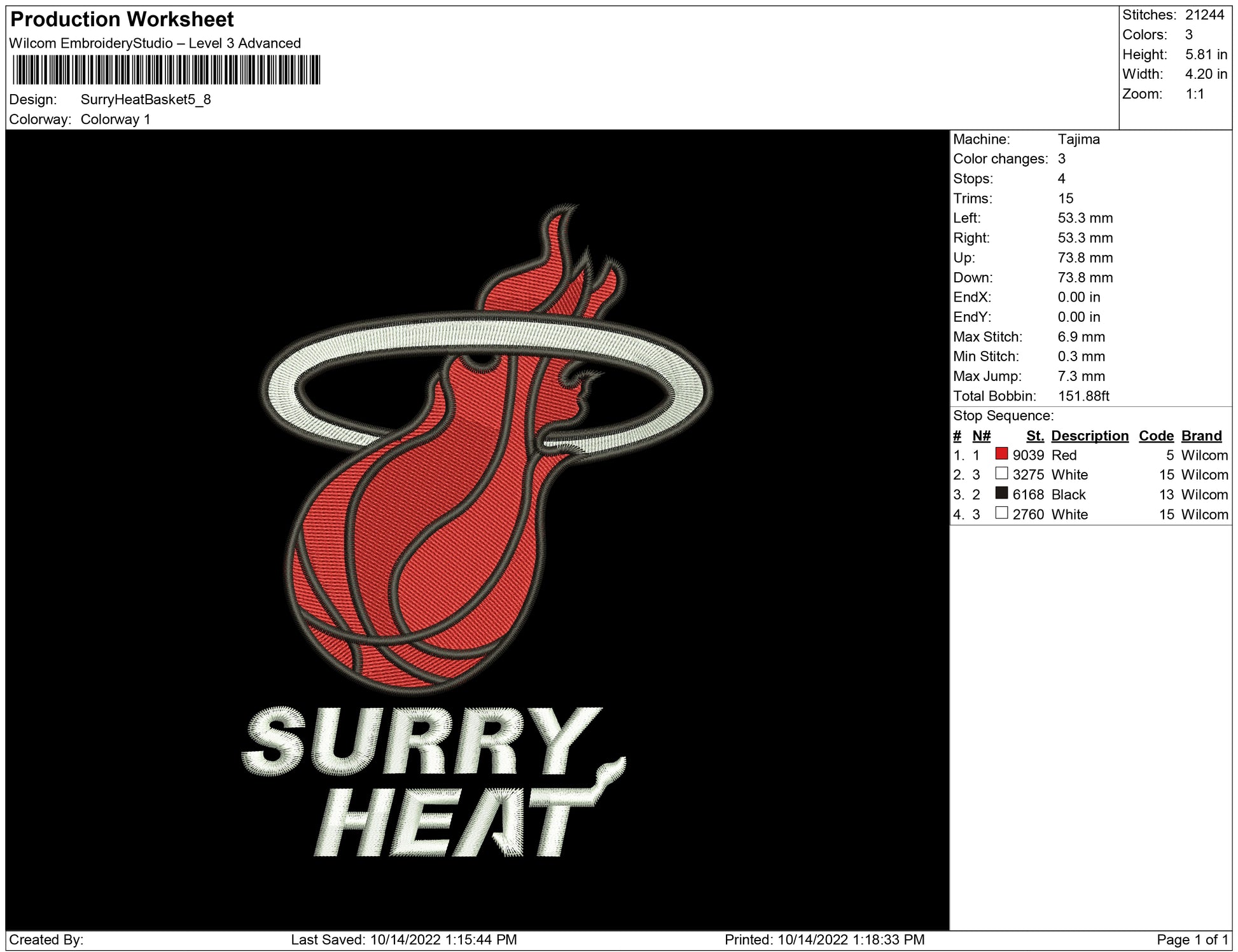Select white swatch in stop row 2

1001,474
